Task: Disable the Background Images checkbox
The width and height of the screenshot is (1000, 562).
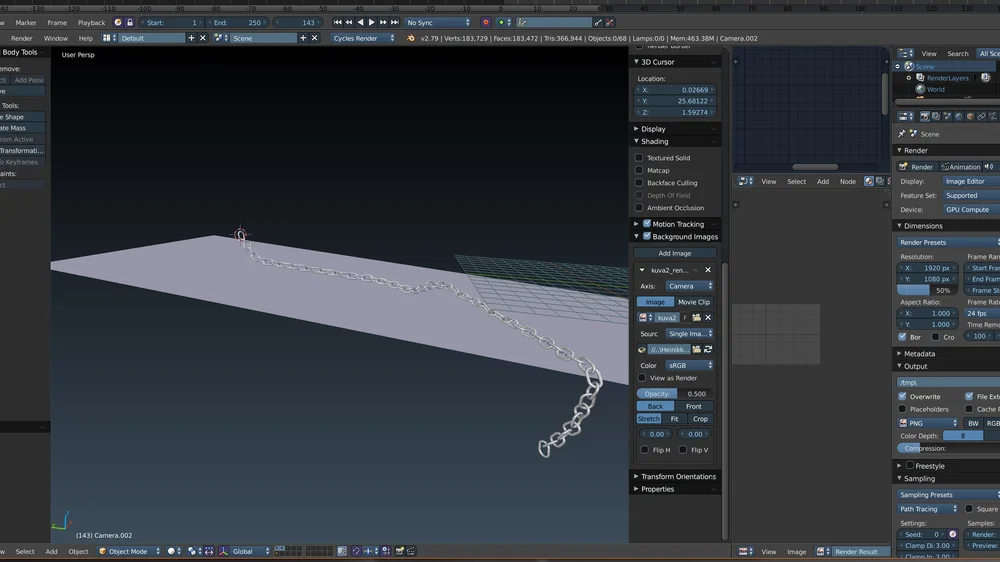Action: click(x=647, y=237)
